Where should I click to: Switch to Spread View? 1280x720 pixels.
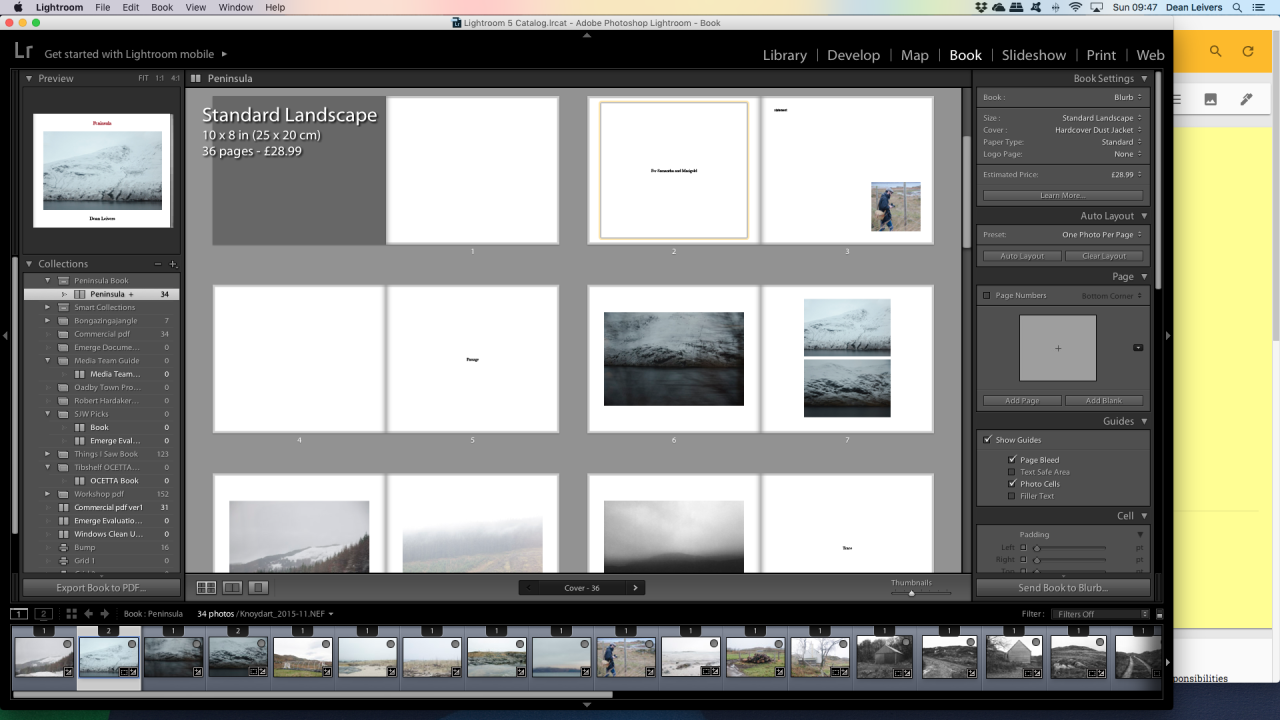(x=232, y=588)
